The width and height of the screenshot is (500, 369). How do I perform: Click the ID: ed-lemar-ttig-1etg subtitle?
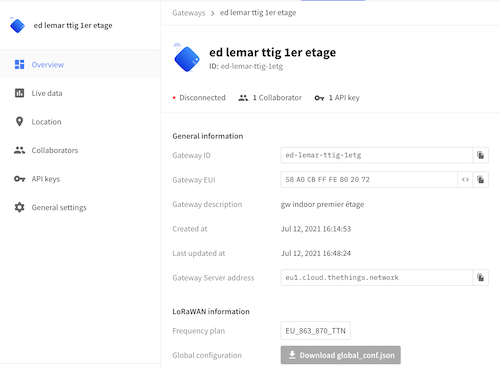click(x=246, y=66)
